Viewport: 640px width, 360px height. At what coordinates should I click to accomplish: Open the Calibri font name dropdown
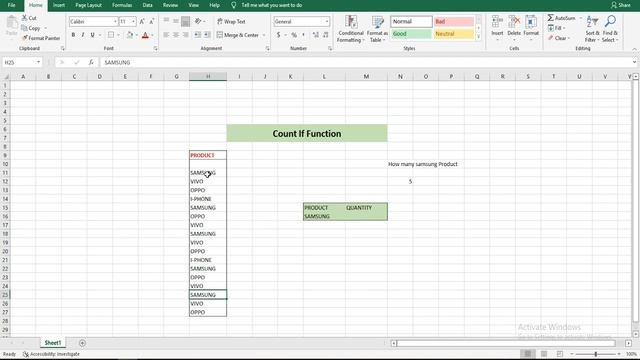tap(115, 21)
